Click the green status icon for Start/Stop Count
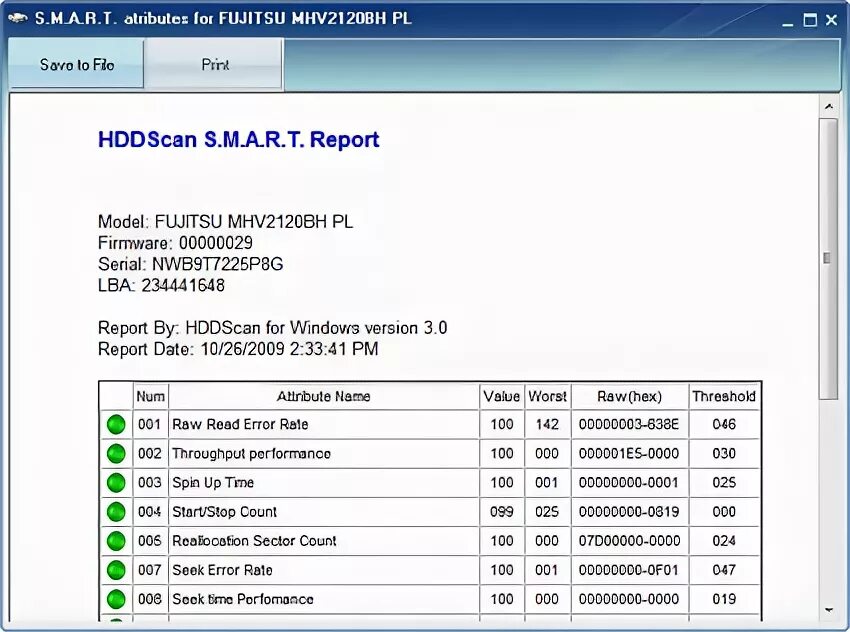The height and width of the screenshot is (632, 850). [116, 512]
